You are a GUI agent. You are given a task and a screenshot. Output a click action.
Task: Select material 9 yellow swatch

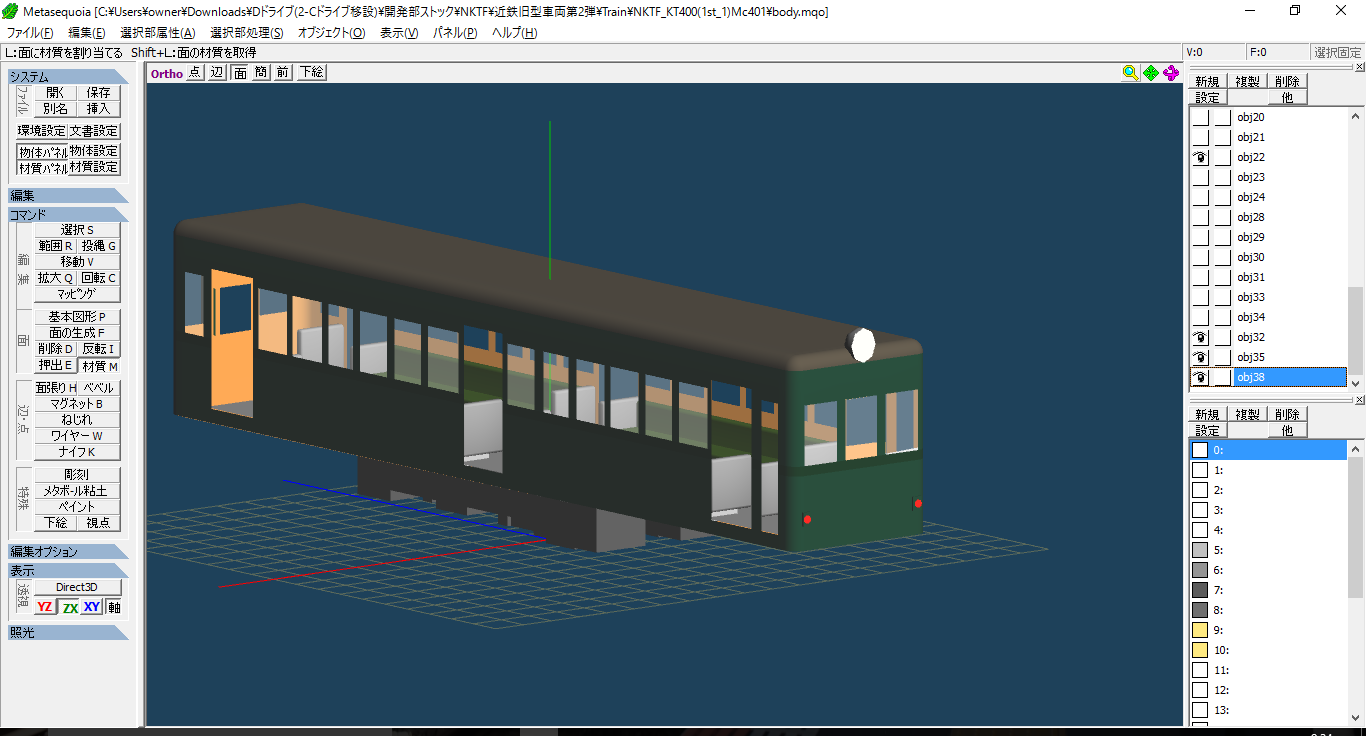click(1200, 630)
